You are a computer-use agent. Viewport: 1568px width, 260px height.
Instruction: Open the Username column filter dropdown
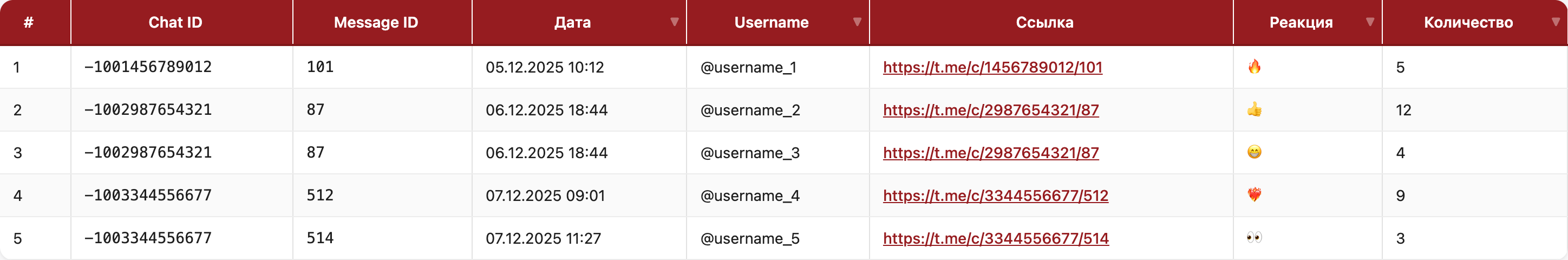pos(857,22)
